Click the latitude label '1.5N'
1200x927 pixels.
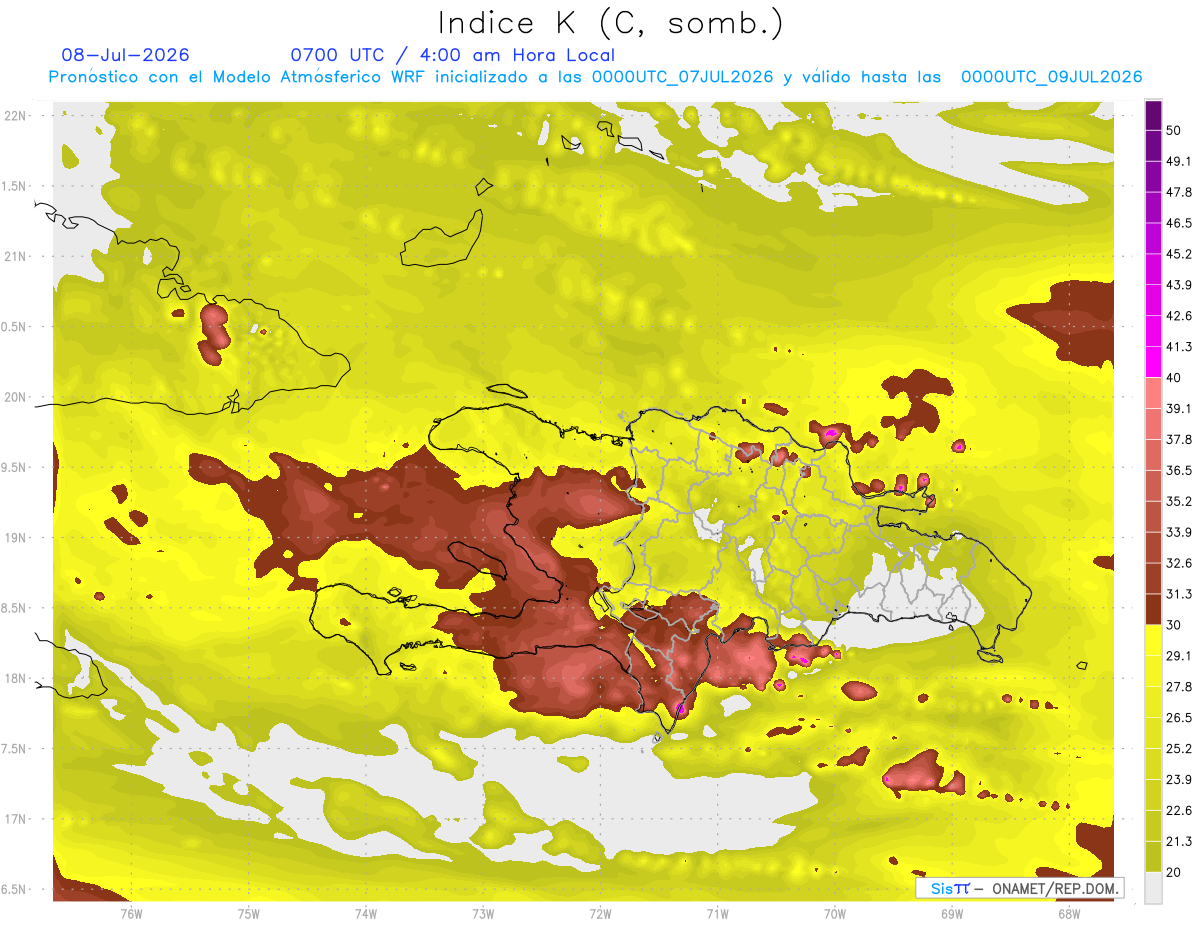point(16,187)
